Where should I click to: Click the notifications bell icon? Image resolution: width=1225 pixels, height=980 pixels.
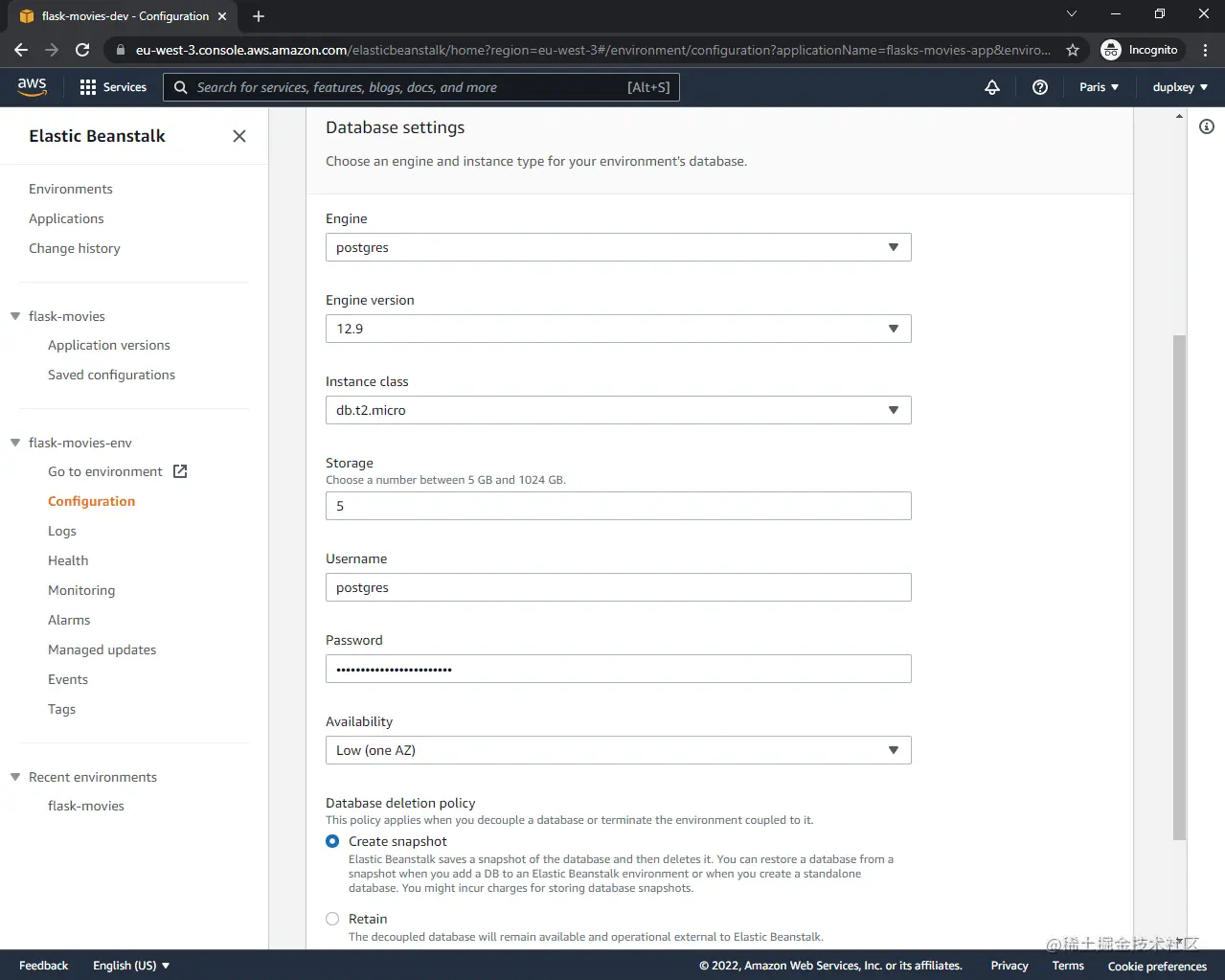click(x=992, y=87)
